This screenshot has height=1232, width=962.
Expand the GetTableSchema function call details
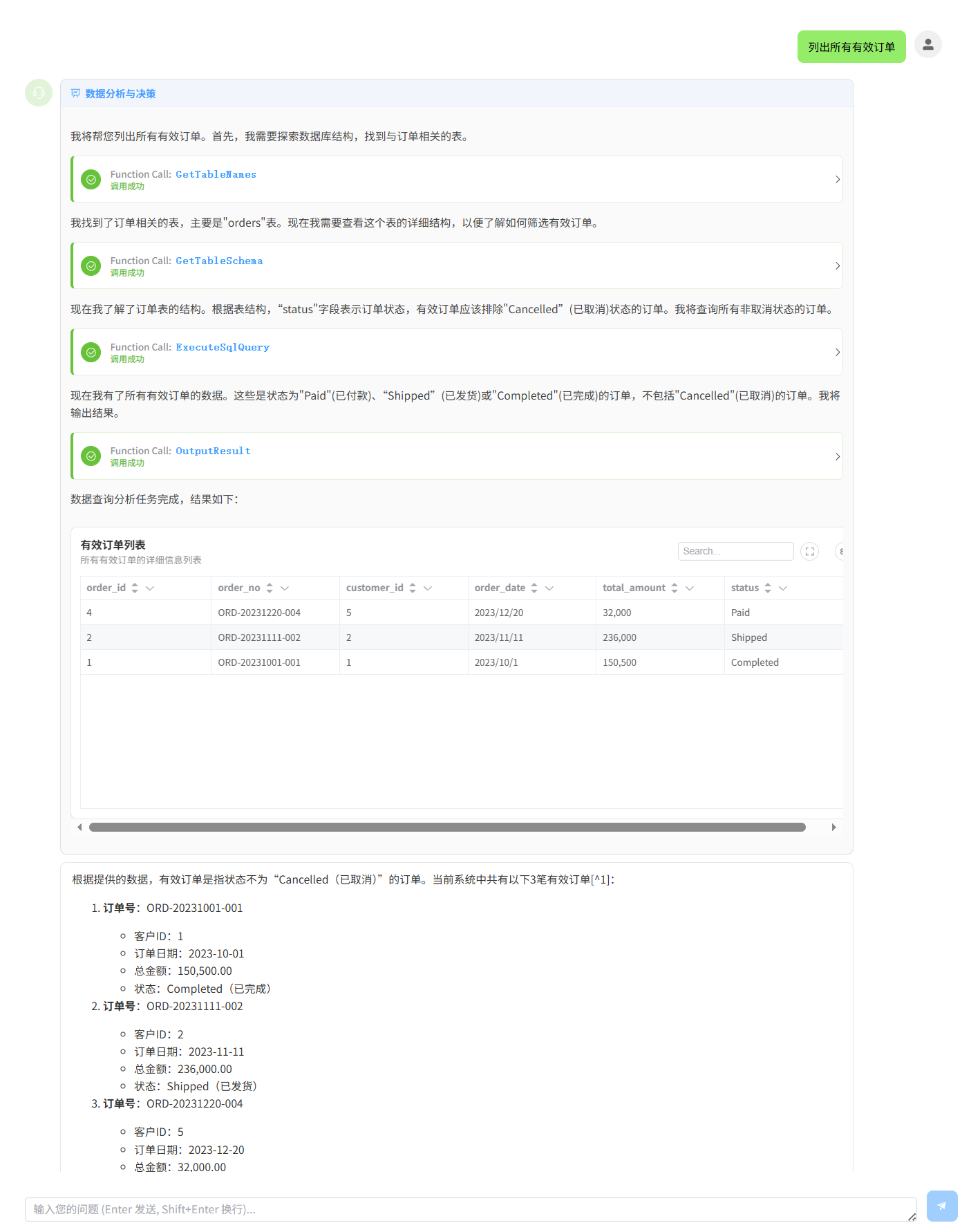click(x=837, y=266)
